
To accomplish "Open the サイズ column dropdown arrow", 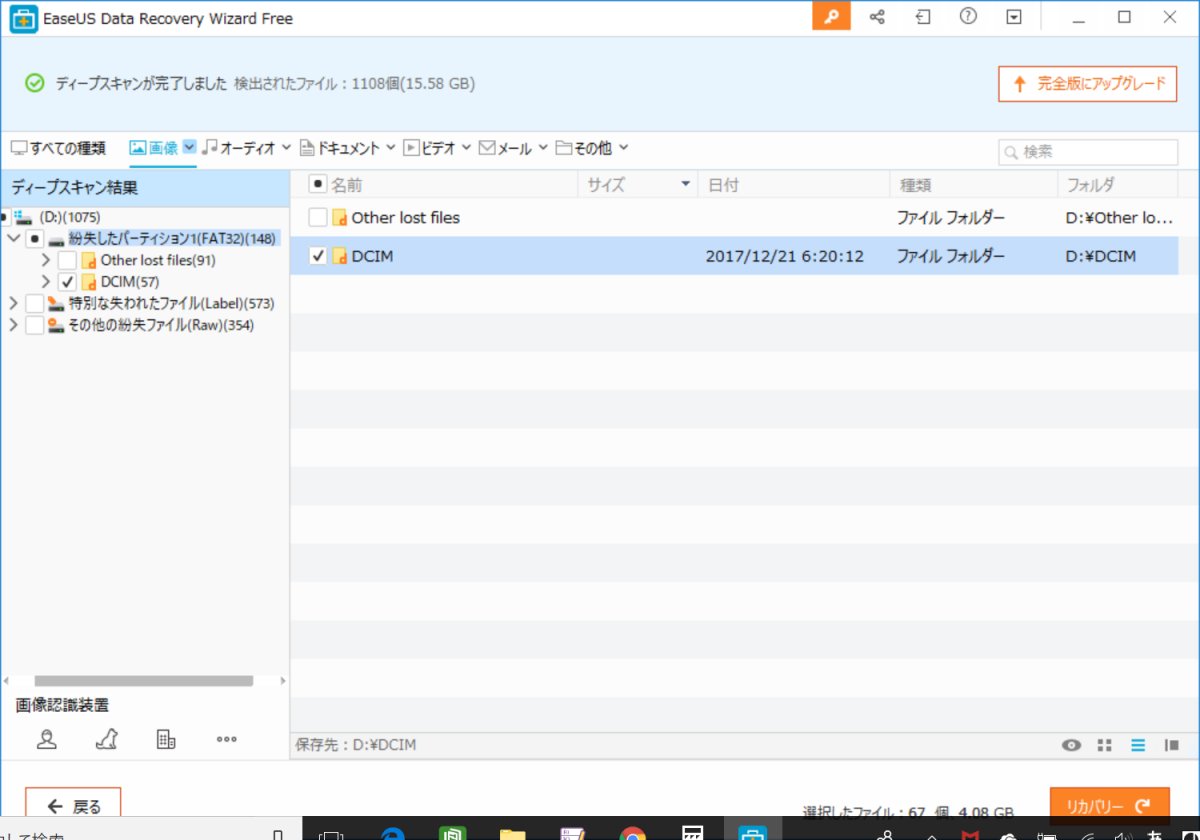I will click(x=685, y=184).
